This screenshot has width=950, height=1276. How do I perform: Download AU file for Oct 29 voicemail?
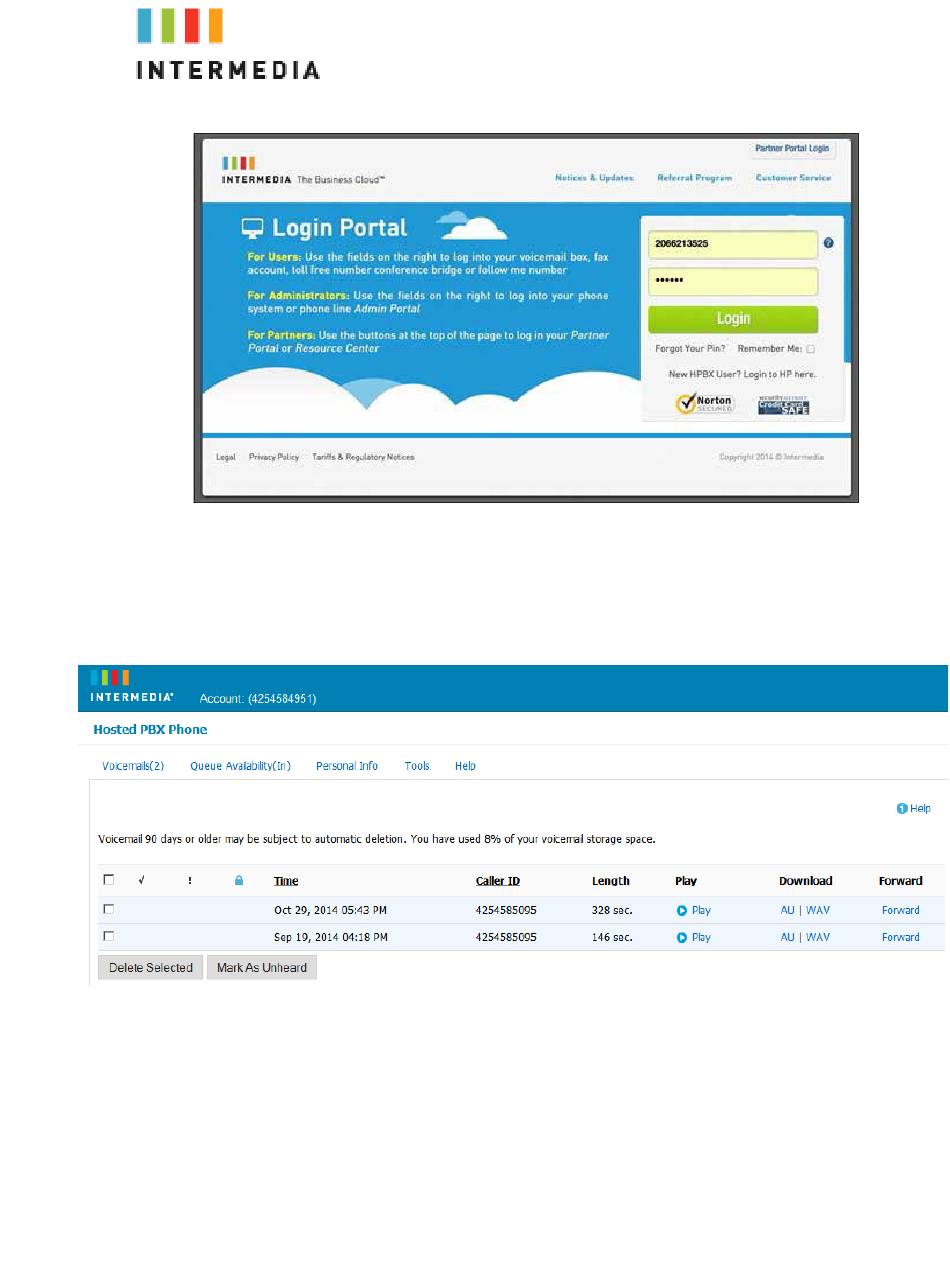tap(787, 911)
